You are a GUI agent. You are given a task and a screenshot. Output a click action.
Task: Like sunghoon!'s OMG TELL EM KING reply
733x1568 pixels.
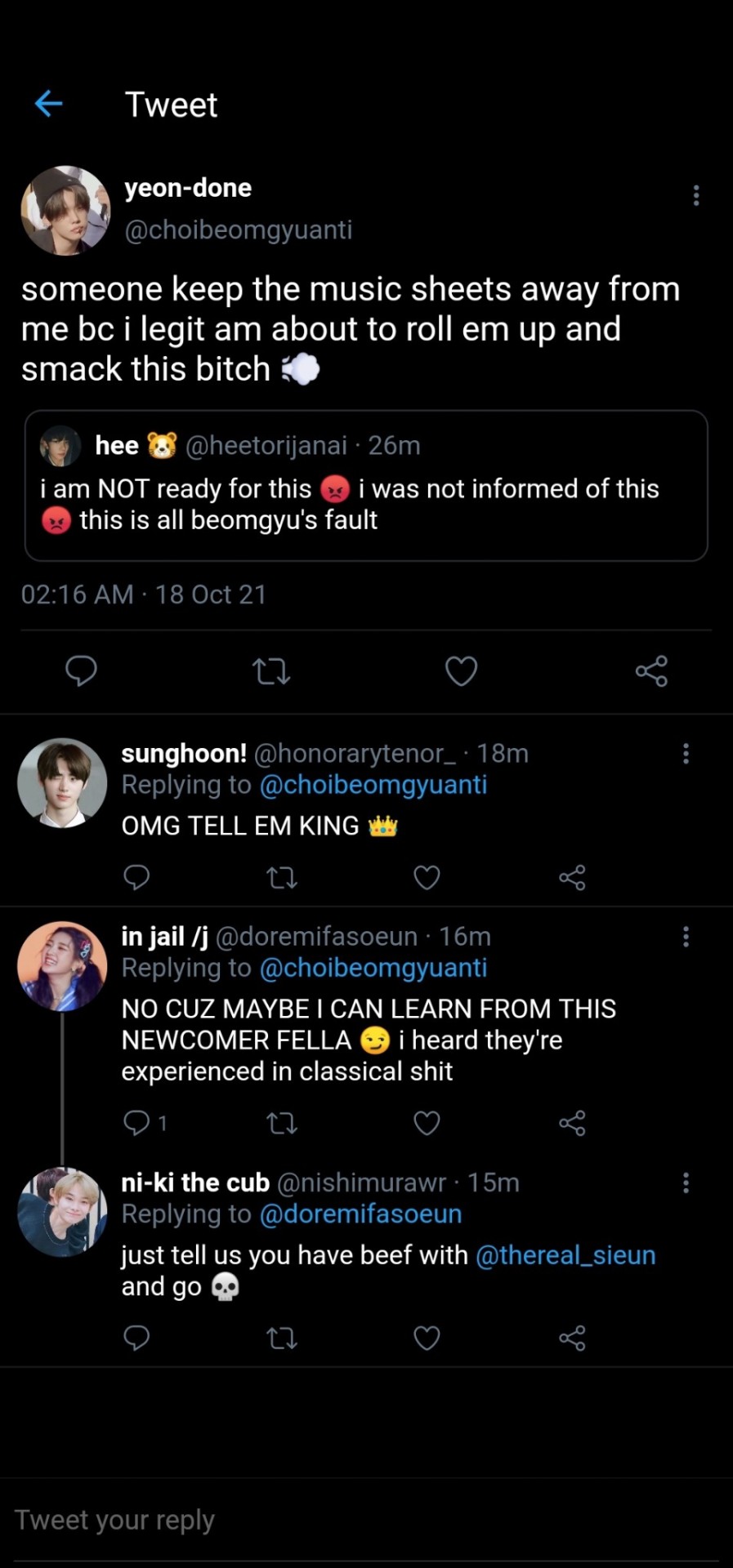(x=427, y=877)
